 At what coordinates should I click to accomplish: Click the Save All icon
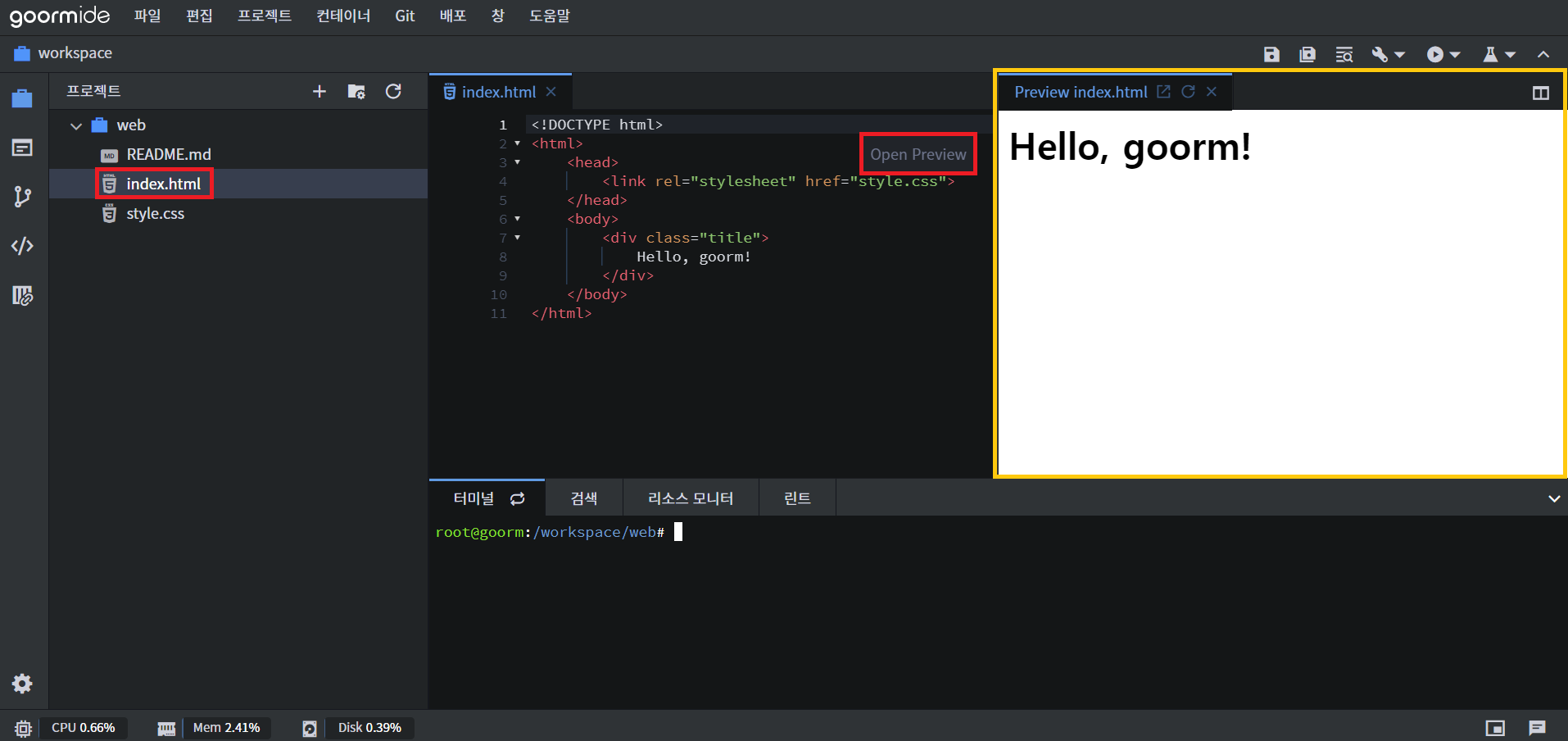pyautogui.click(x=1307, y=54)
